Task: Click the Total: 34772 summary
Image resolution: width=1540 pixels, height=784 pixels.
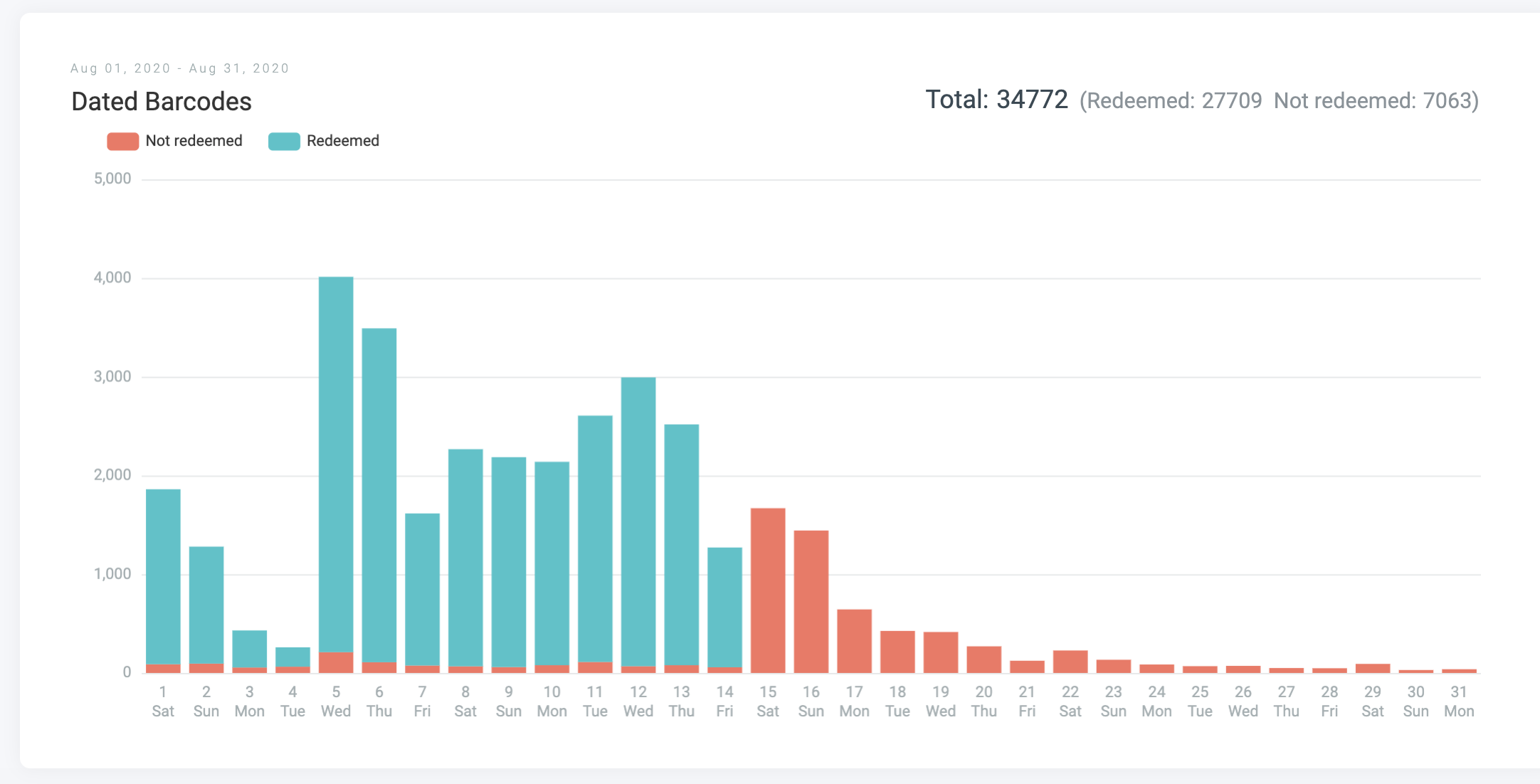Action: 996,100
